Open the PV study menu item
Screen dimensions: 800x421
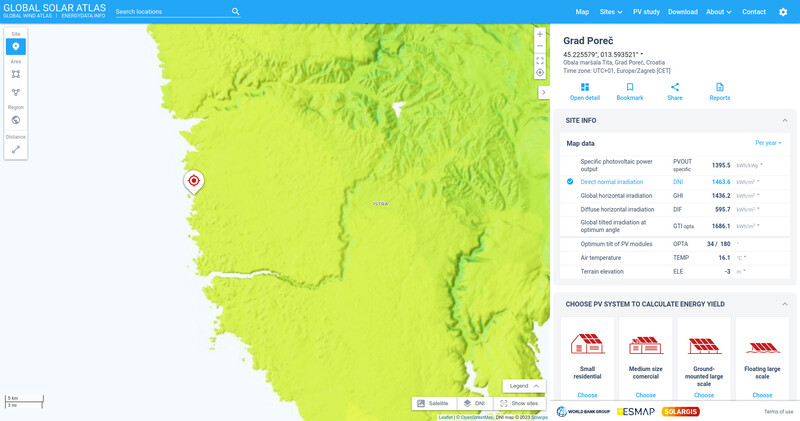pos(646,12)
